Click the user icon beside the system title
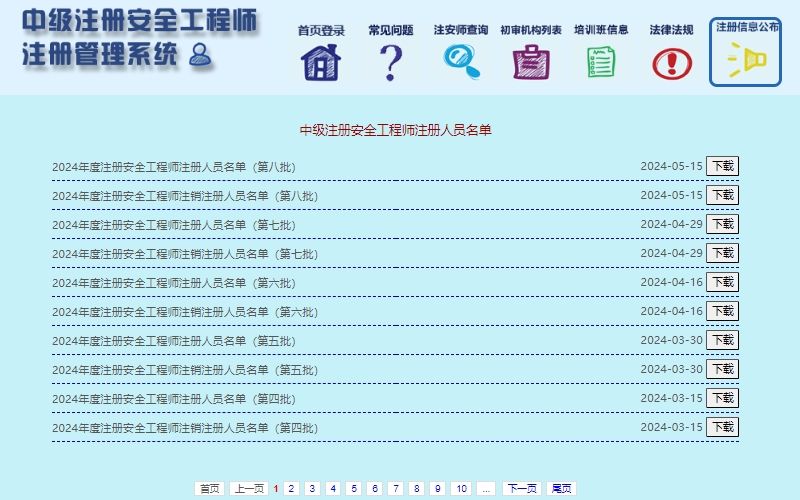 (200, 55)
